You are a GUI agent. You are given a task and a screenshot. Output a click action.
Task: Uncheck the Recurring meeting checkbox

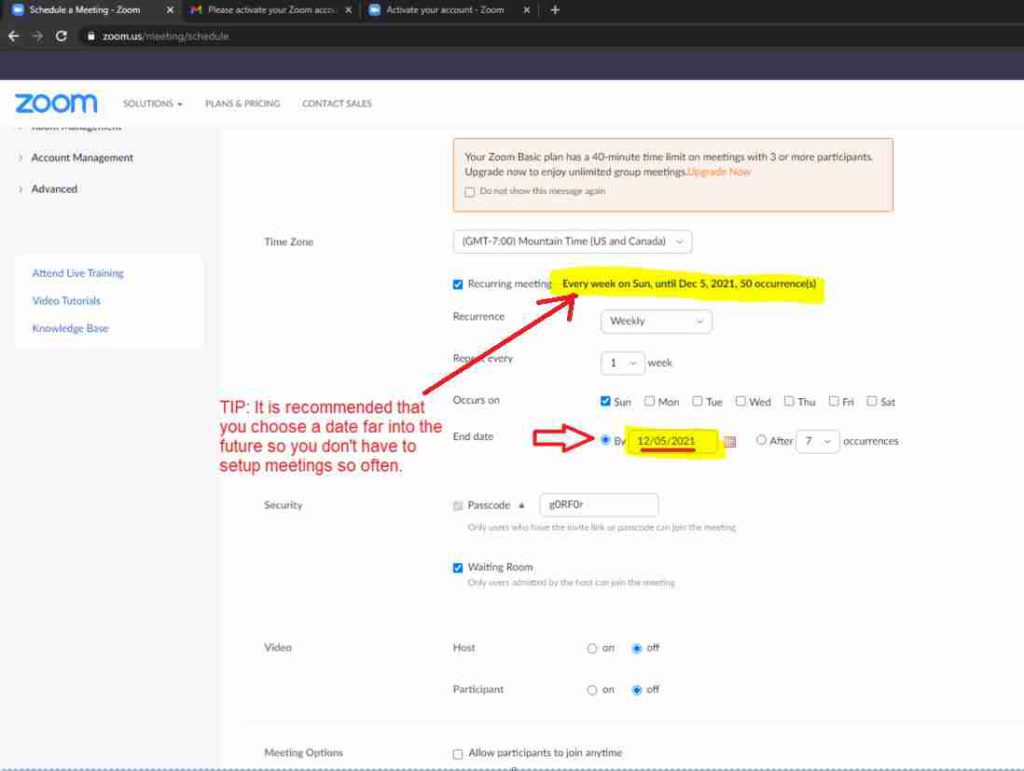tap(458, 284)
